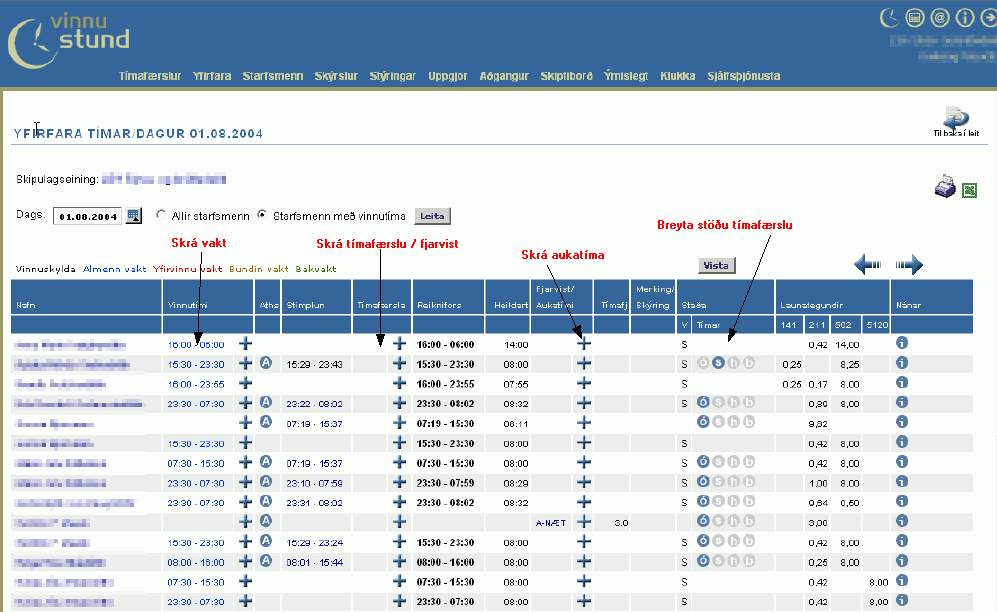
Task: Open the 23:10 - 07:59 Stimplun link
Action: pos(314,483)
